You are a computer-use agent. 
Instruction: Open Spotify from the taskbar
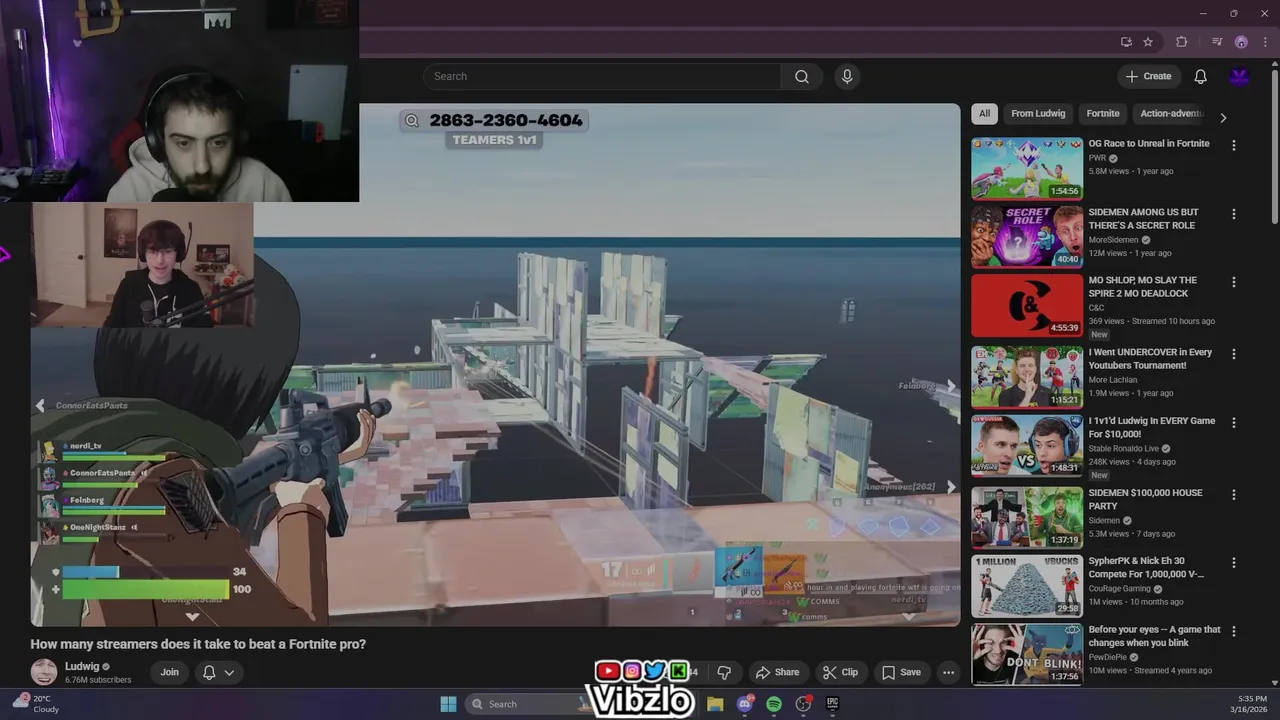[x=774, y=704]
